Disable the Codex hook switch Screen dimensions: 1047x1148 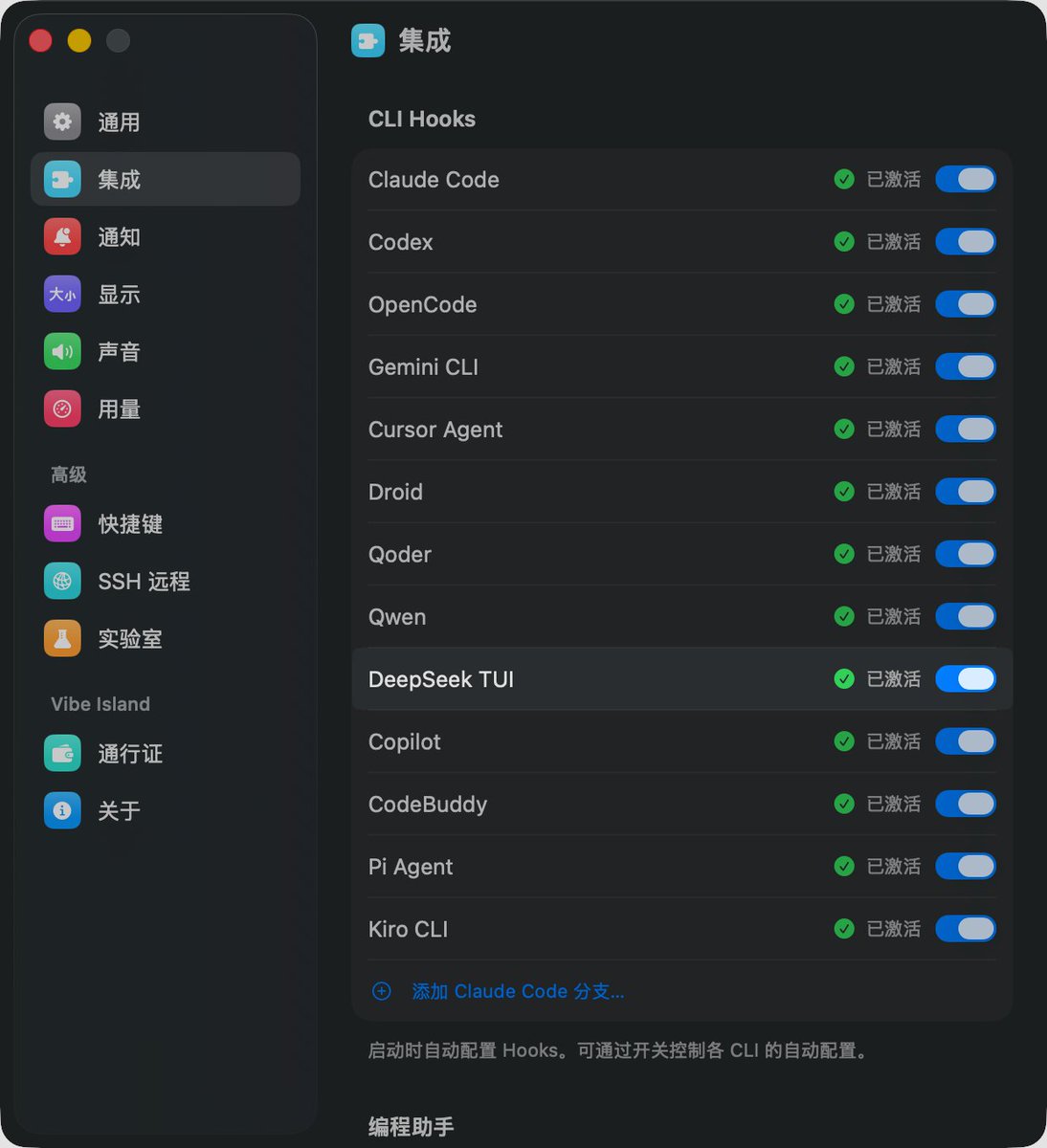(966, 241)
